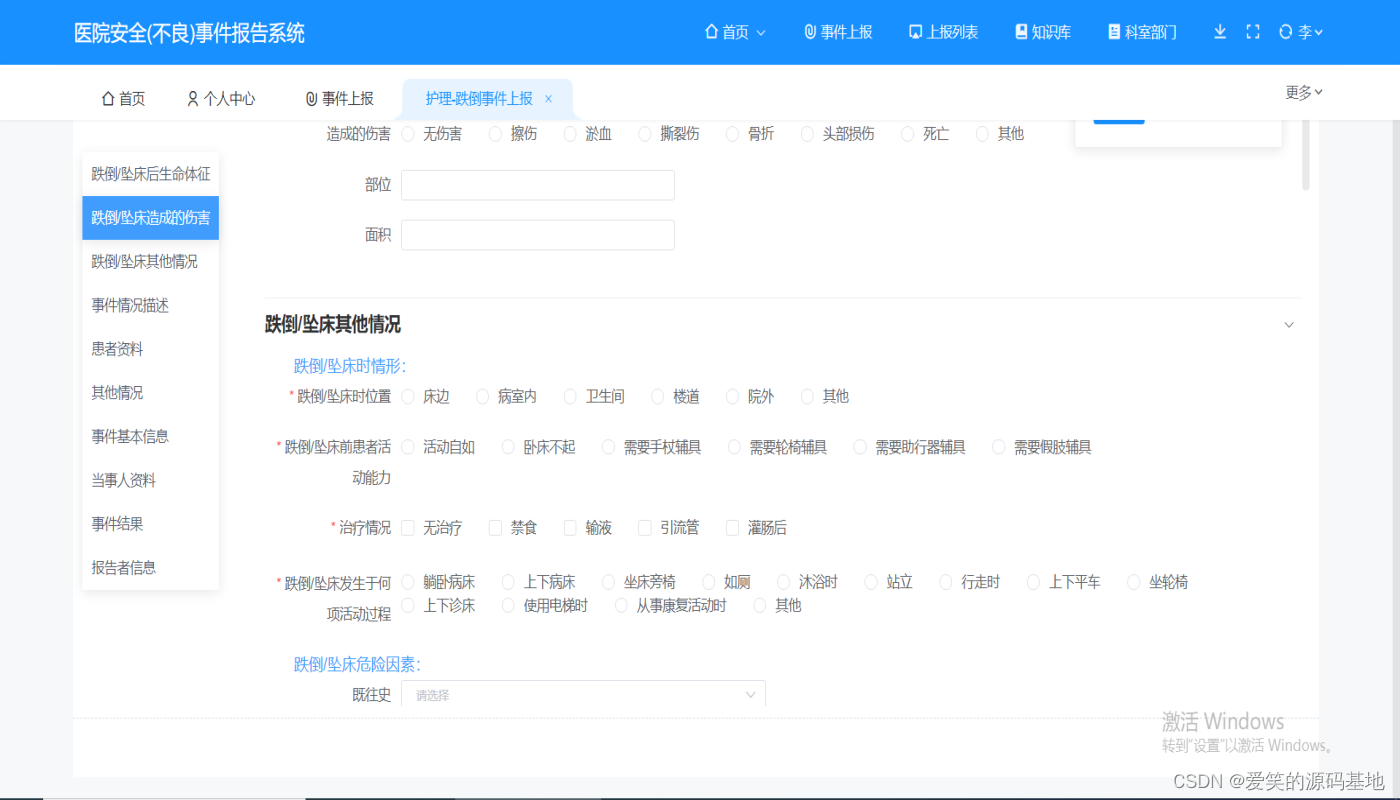Select 擦伤 injury radio button
Viewport: 1400px width, 800px height.
coord(496,134)
